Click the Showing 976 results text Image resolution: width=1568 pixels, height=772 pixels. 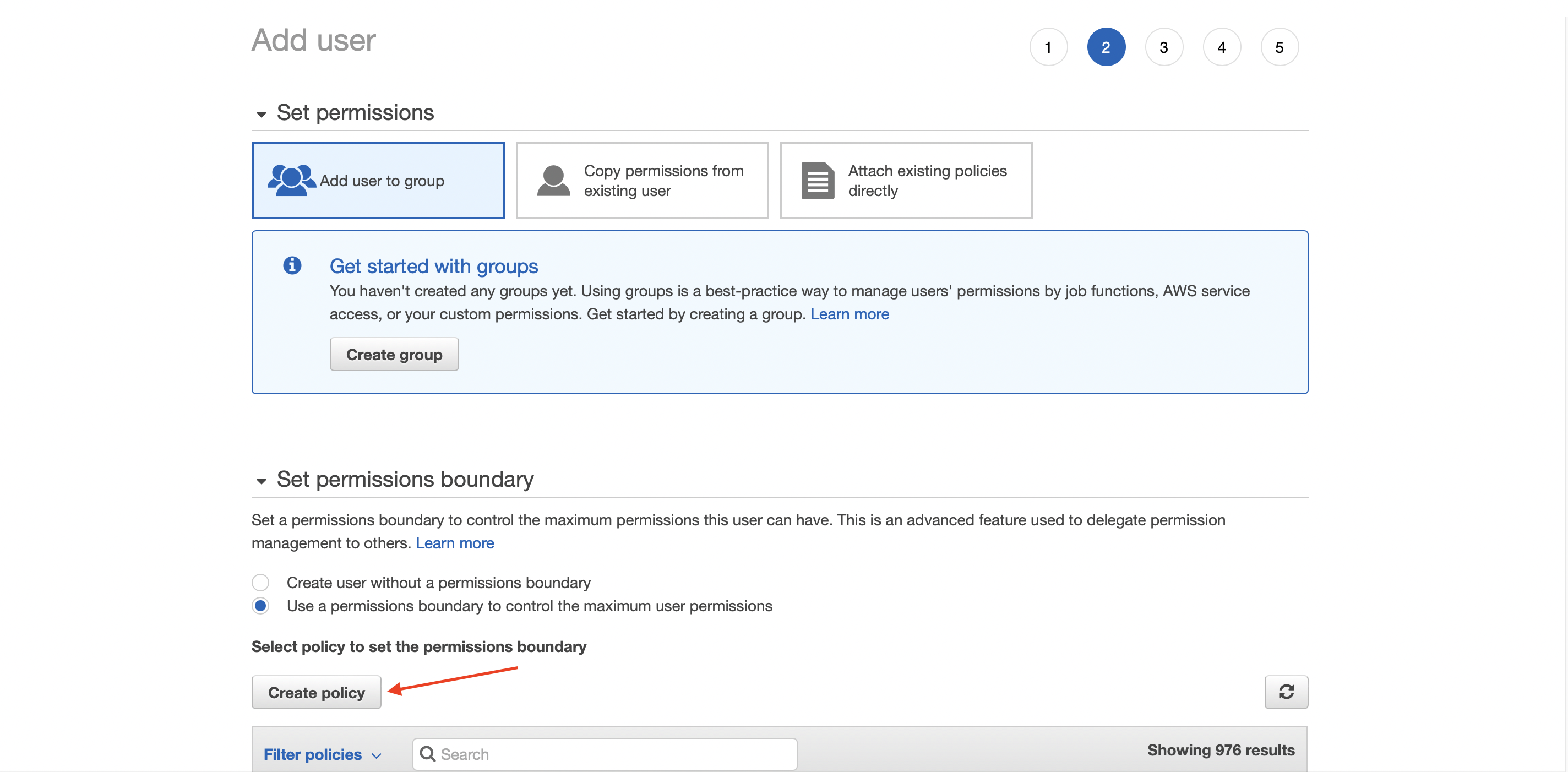click(x=1221, y=750)
